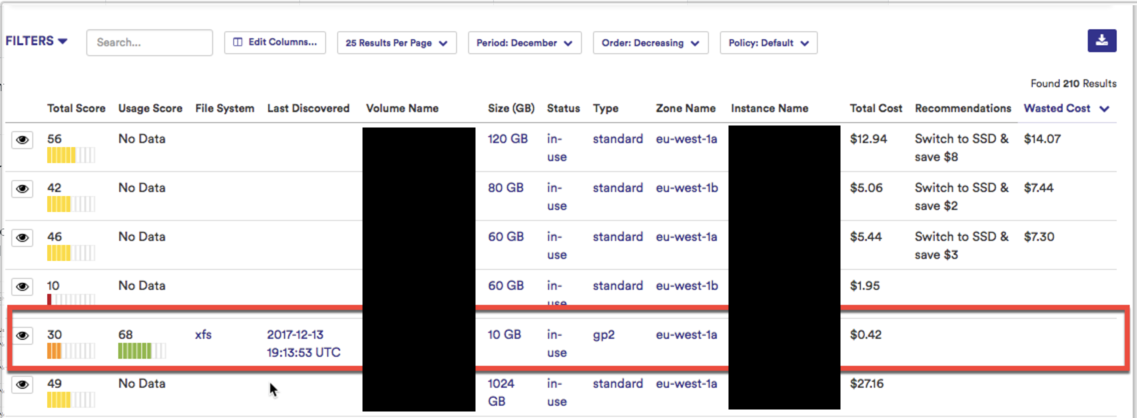Screen dimensions: 1137x418
Task: Click the Last Discovered column header
Action: (308, 108)
